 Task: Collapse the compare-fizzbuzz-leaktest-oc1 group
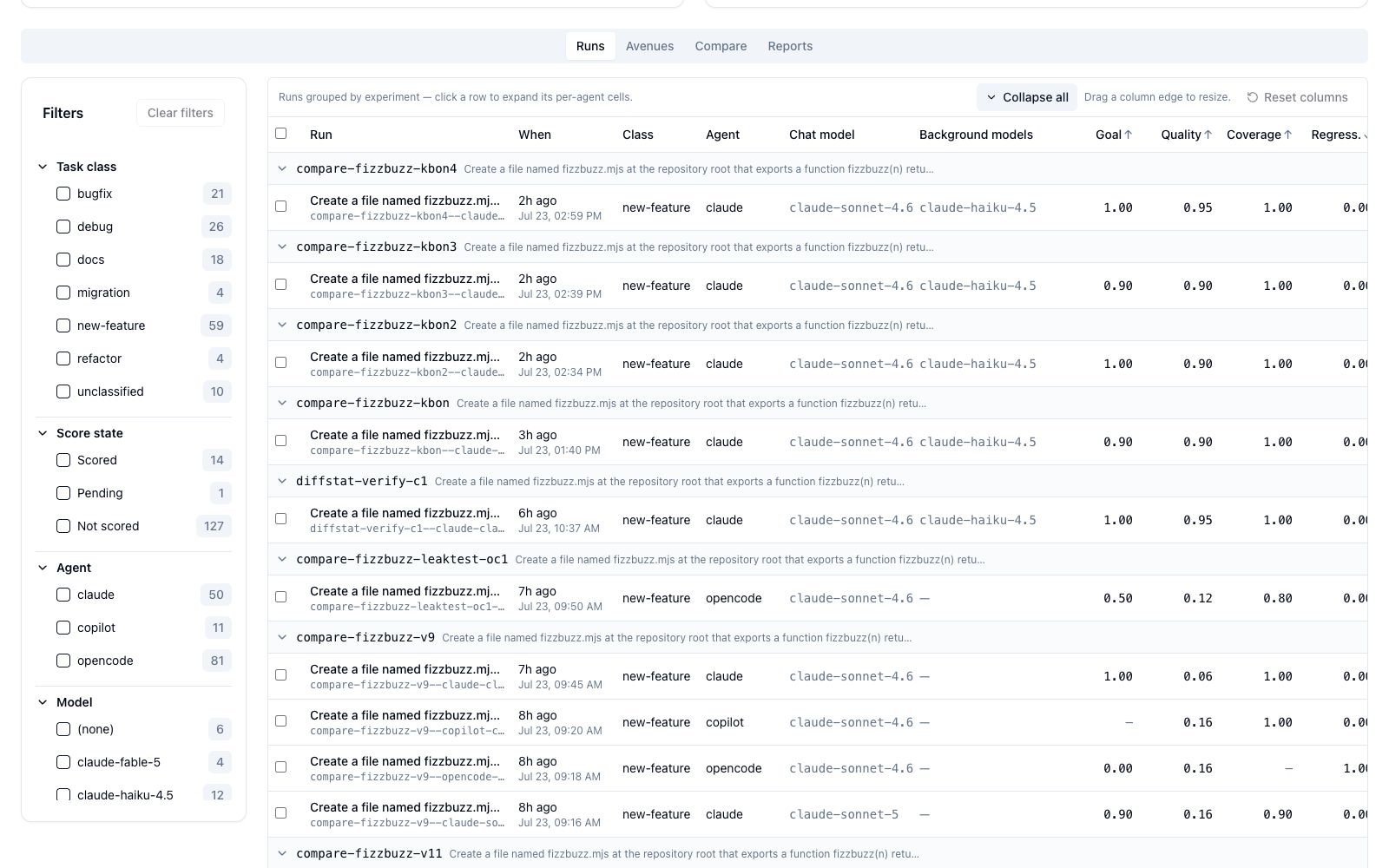(x=281, y=559)
